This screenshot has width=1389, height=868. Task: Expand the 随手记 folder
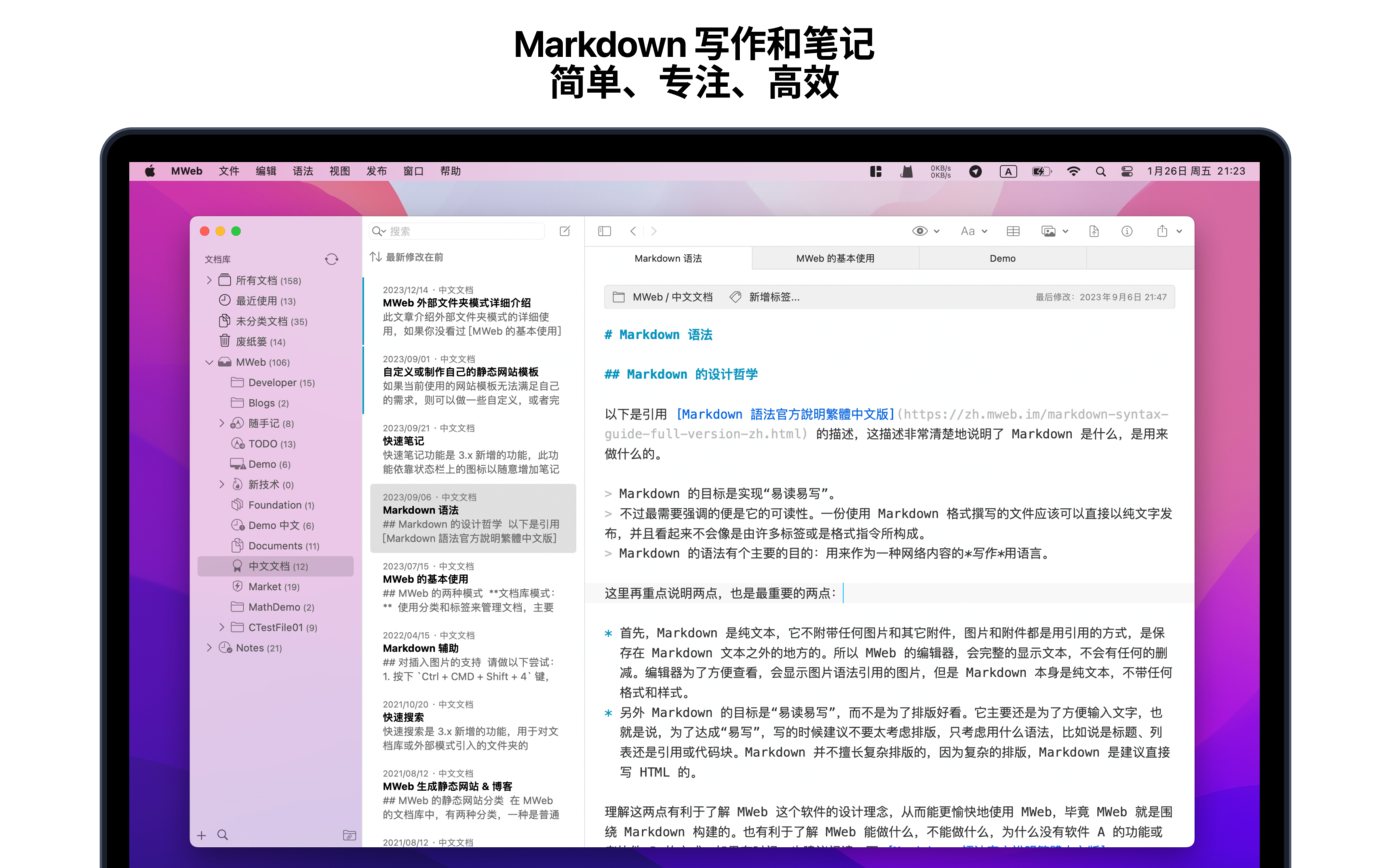tap(222, 423)
